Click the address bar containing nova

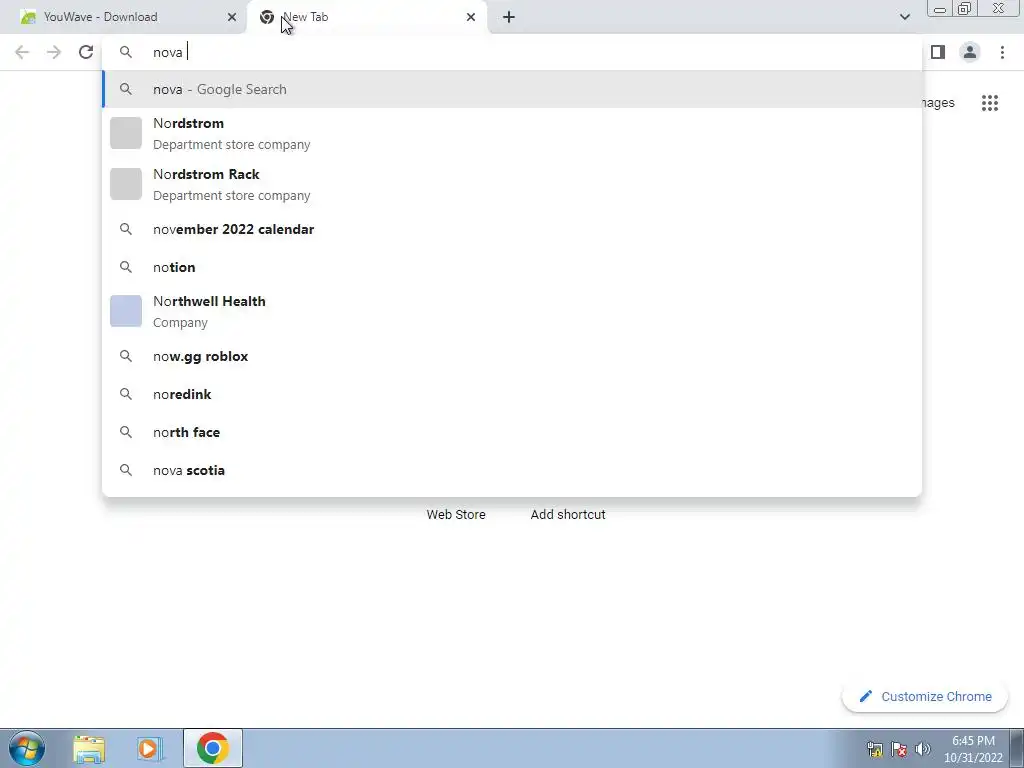[x=511, y=52]
